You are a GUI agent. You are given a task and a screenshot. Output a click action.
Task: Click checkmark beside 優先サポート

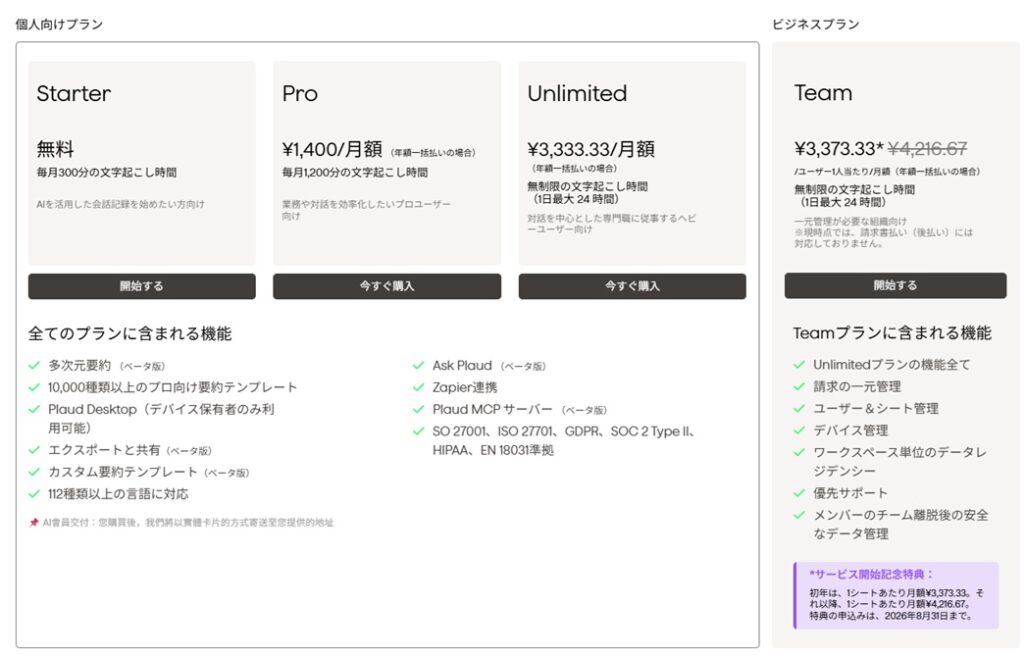(799, 493)
